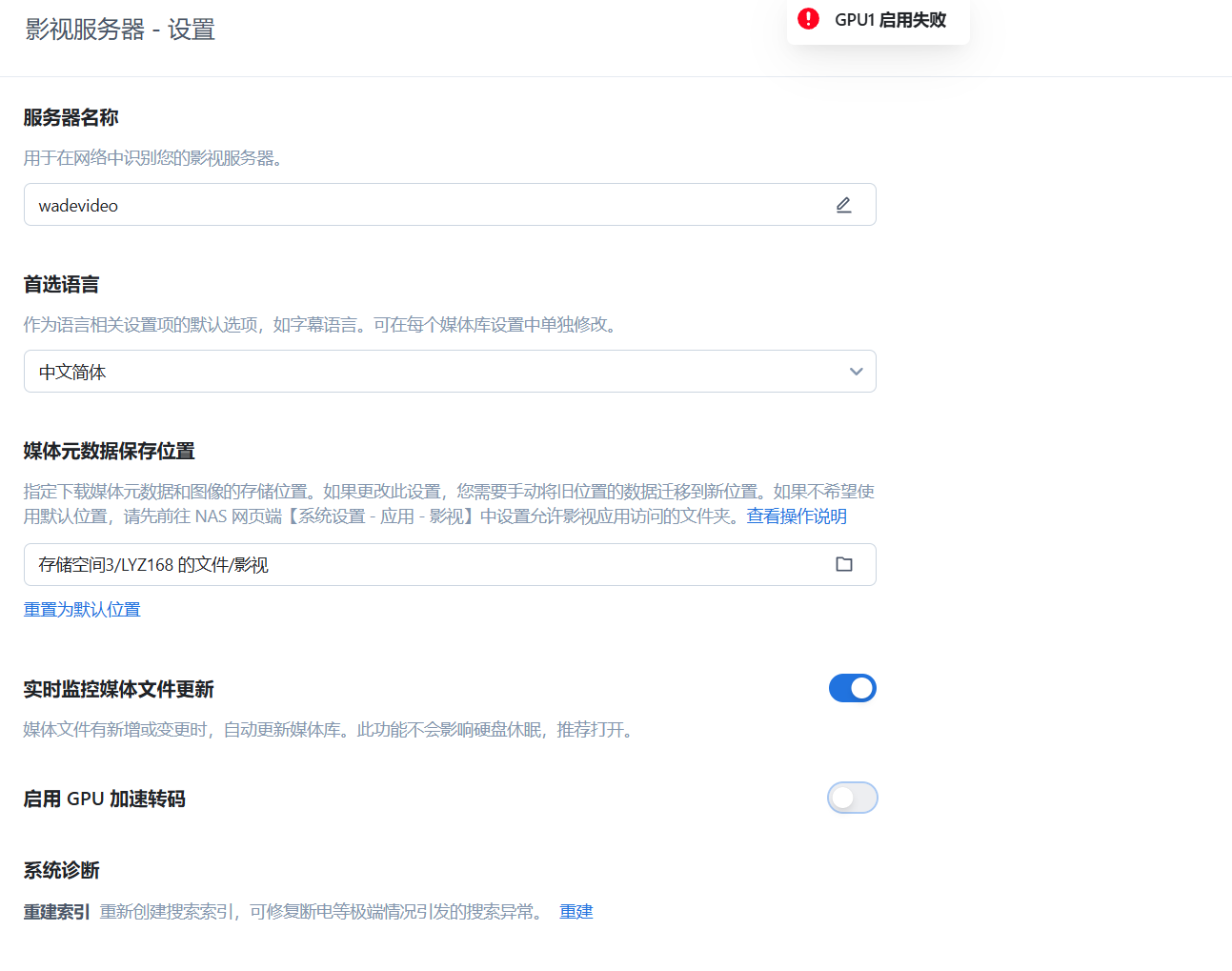The width and height of the screenshot is (1232, 971).
Task: Click 媒体元数据保存位置 section heading
Action: pyautogui.click(x=109, y=451)
